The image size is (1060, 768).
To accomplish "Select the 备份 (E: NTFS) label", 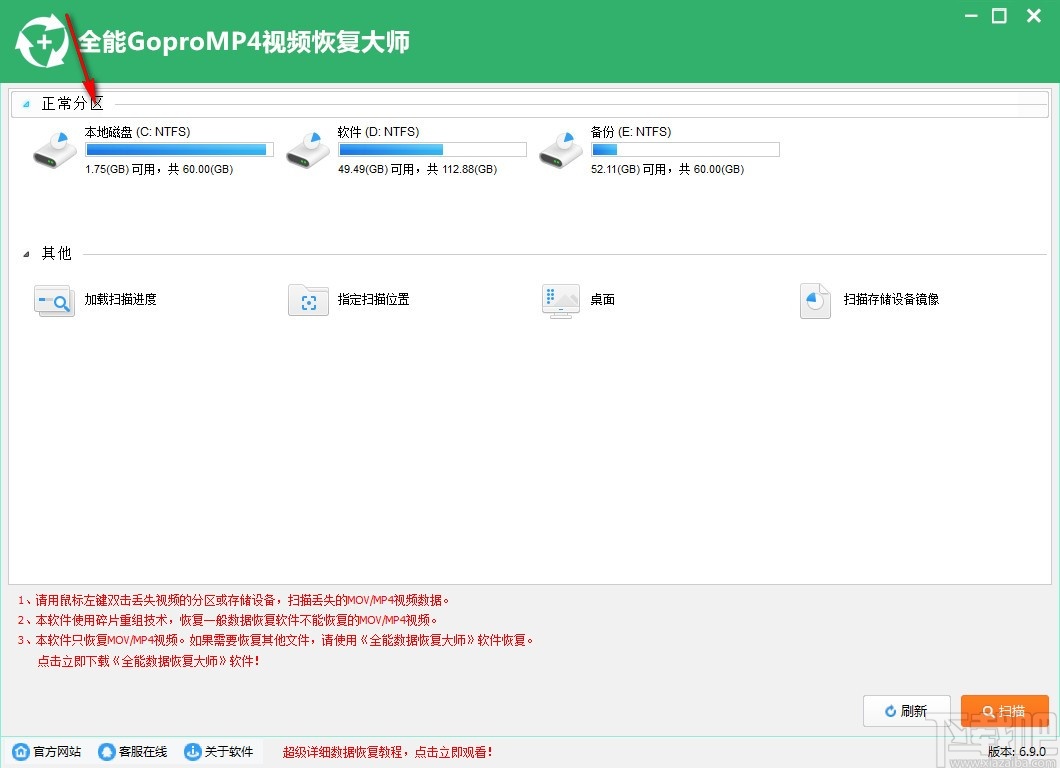I will tap(631, 132).
